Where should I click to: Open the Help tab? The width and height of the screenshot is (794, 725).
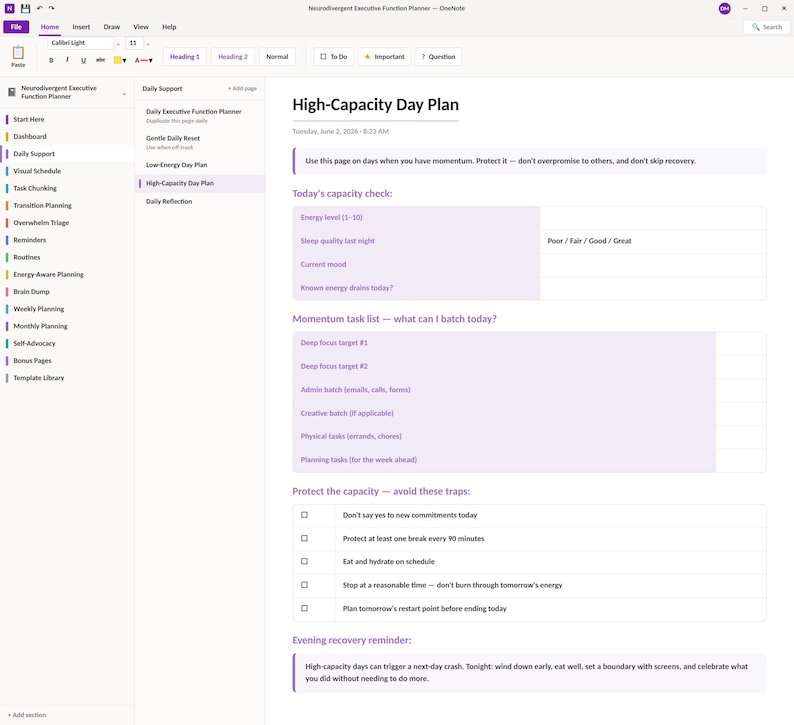(x=169, y=27)
